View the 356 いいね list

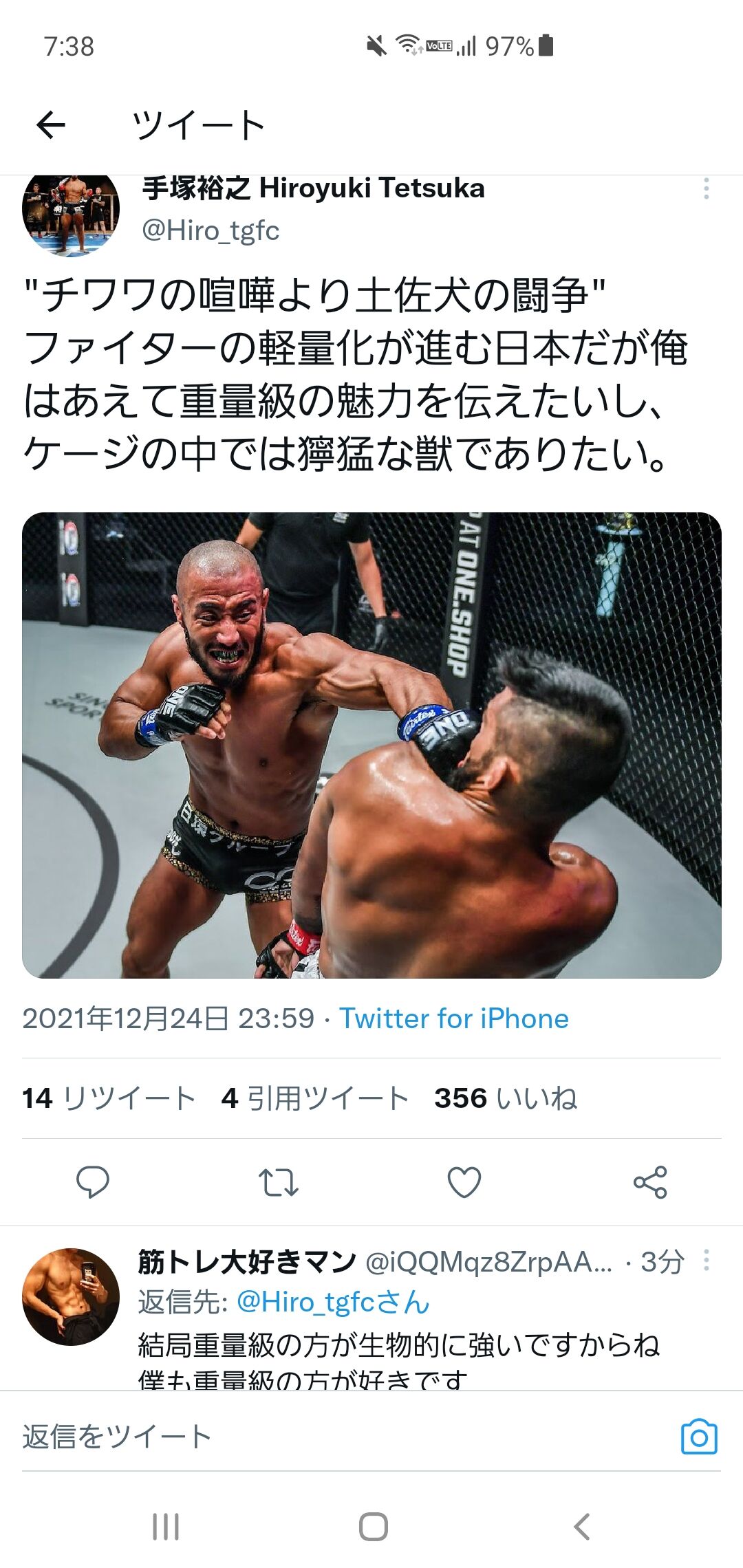click(x=506, y=1098)
